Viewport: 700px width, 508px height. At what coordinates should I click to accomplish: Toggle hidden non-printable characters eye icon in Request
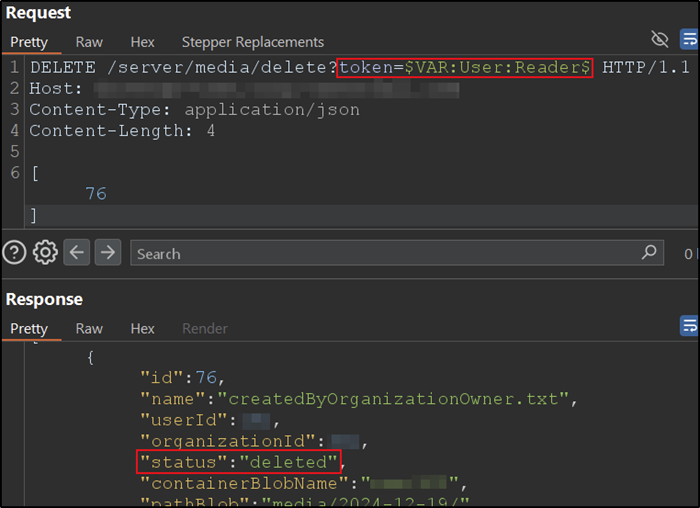[659, 40]
